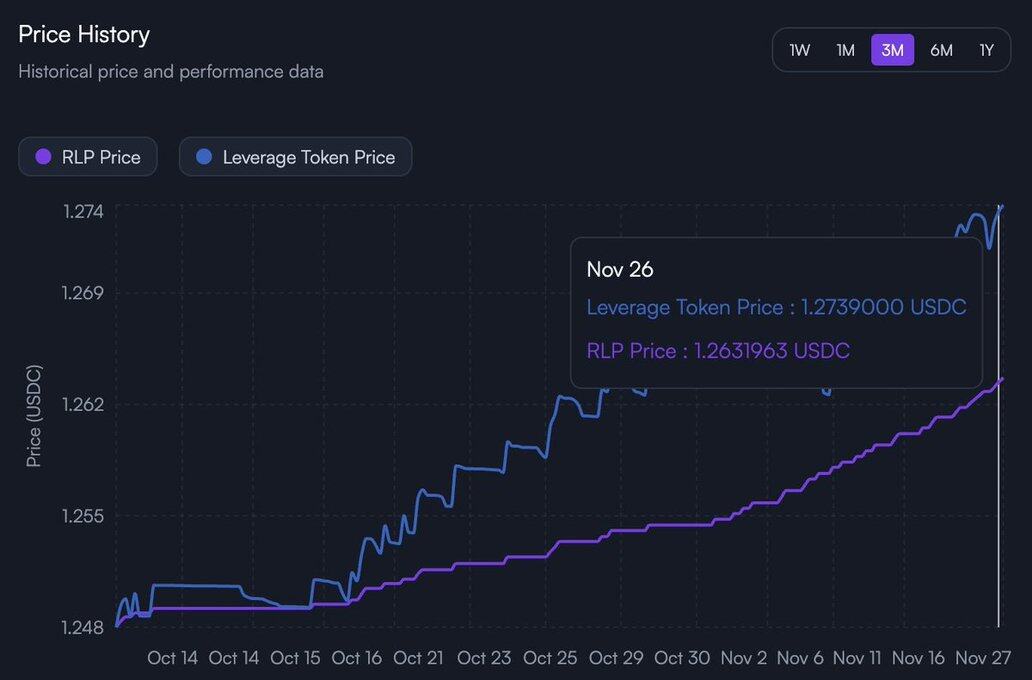This screenshot has width=1032, height=680.
Task: Switch to the 1Y time range
Action: [x=987, y=50]
